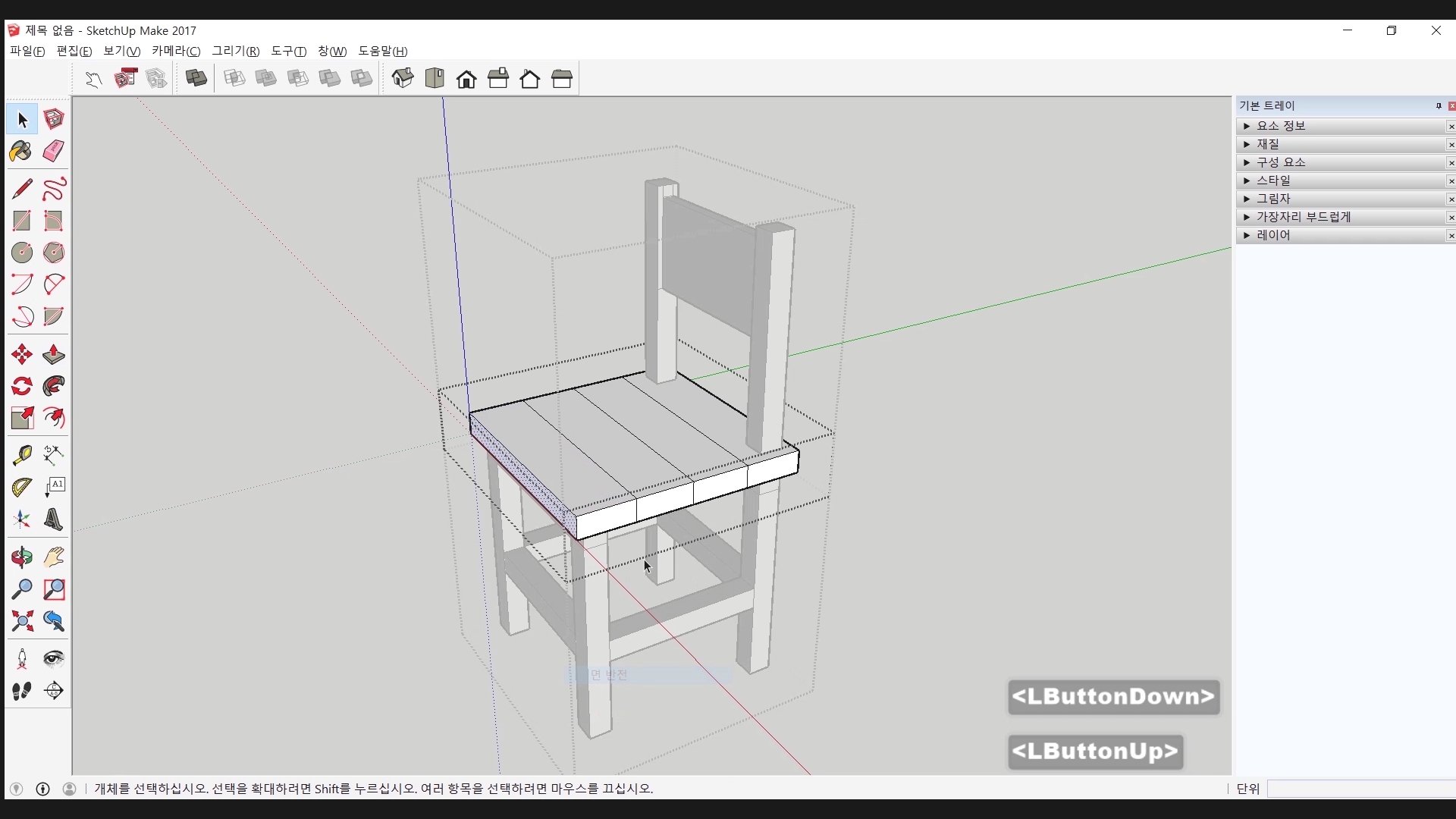The height and width of the screenshot is (819, 1456).
Task: Click the Zoom Extents tool
Action: [22, 622]
